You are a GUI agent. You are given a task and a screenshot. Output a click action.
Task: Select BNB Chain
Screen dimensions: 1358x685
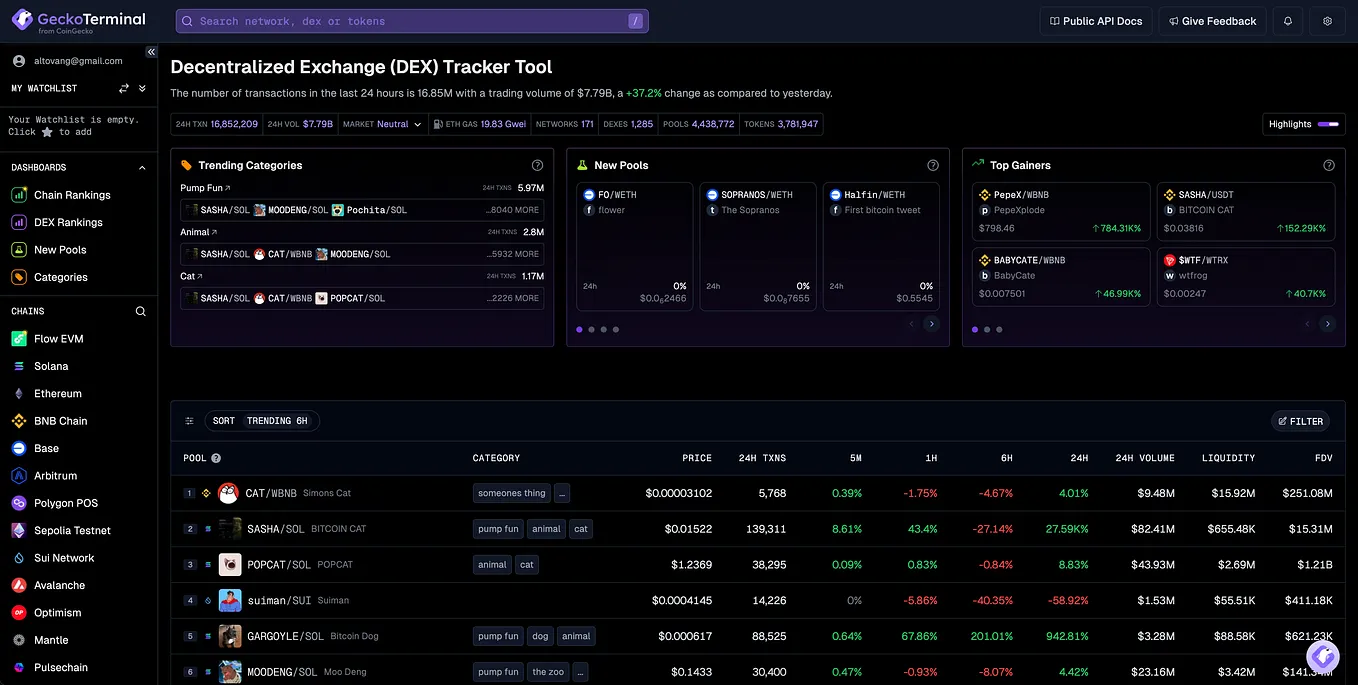click(61, 421)
